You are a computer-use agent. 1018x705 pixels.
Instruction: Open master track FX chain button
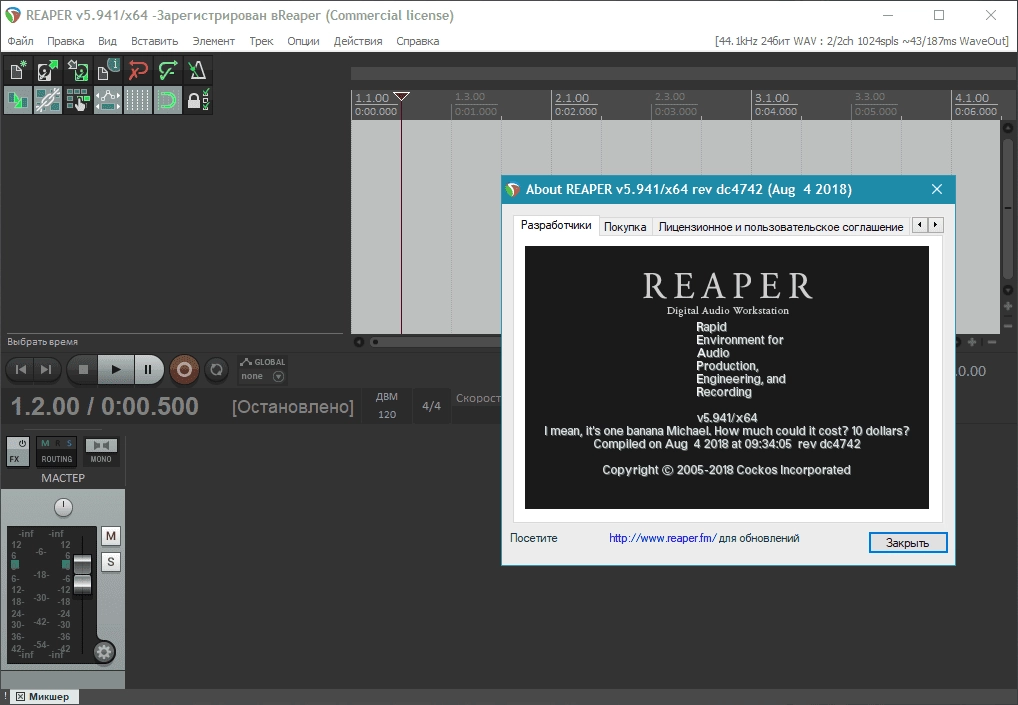[14, 459]
